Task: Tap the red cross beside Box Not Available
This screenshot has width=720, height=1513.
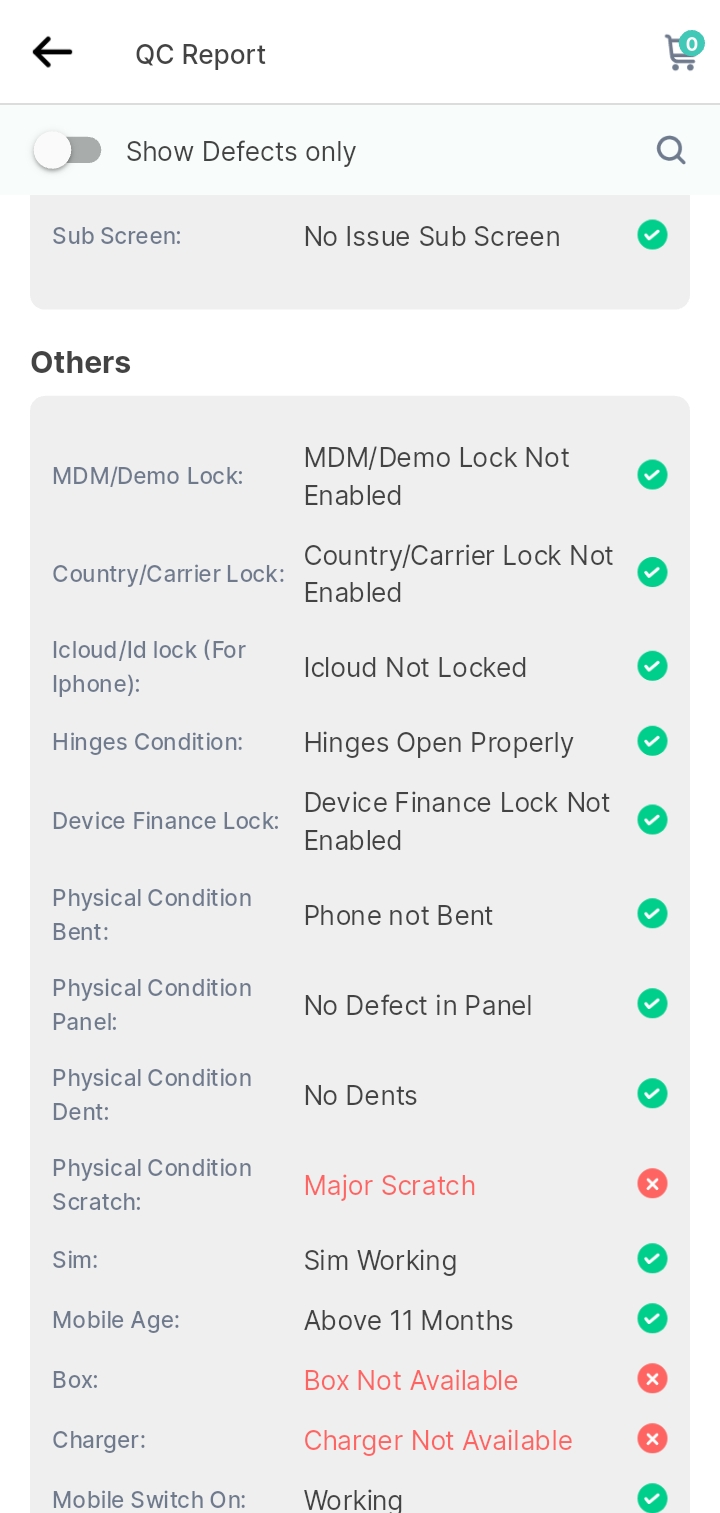Action: pos(652,1379)
